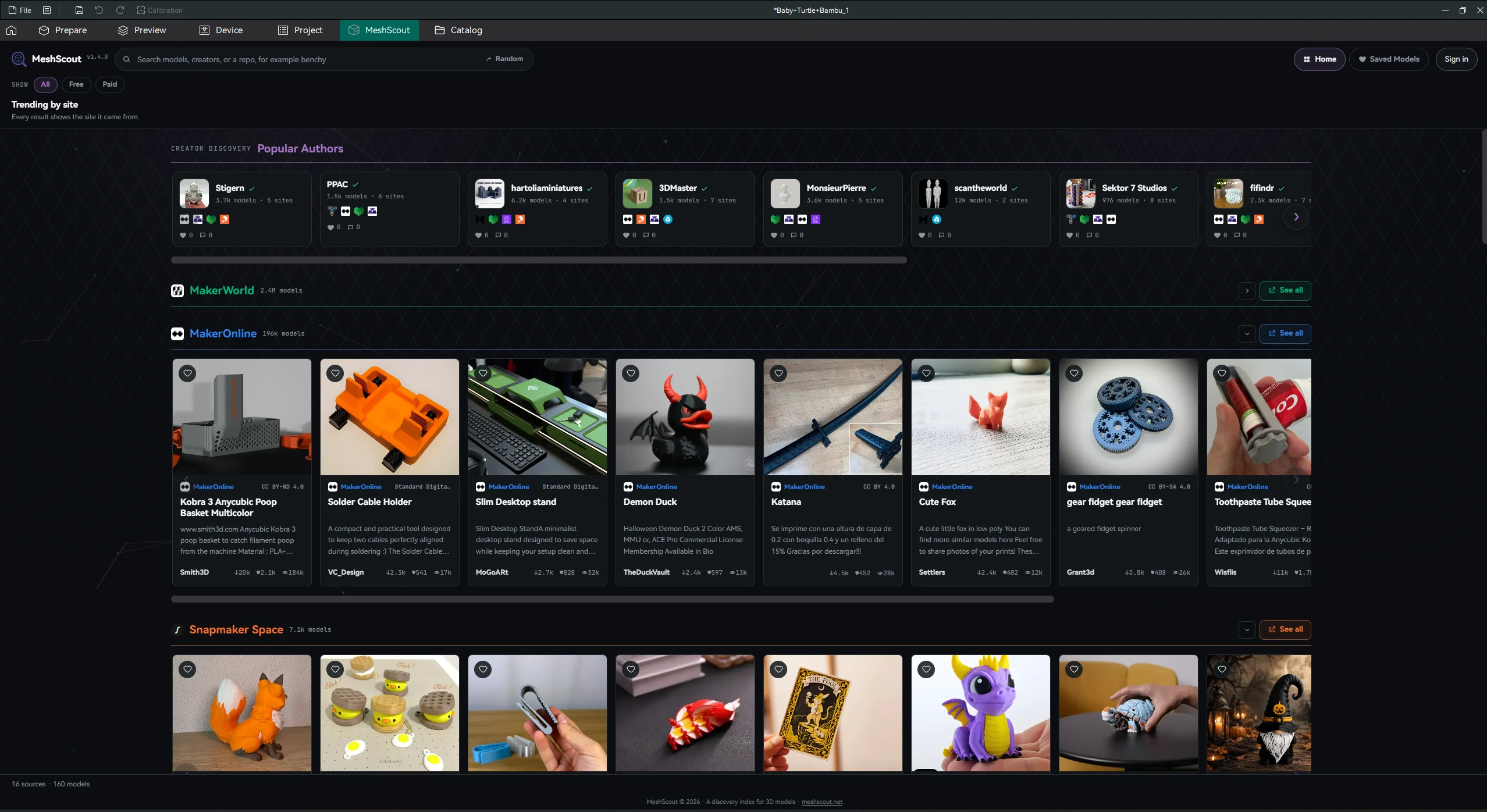
Task: Select the All filter chip
Action: click(x=45, y=84)
